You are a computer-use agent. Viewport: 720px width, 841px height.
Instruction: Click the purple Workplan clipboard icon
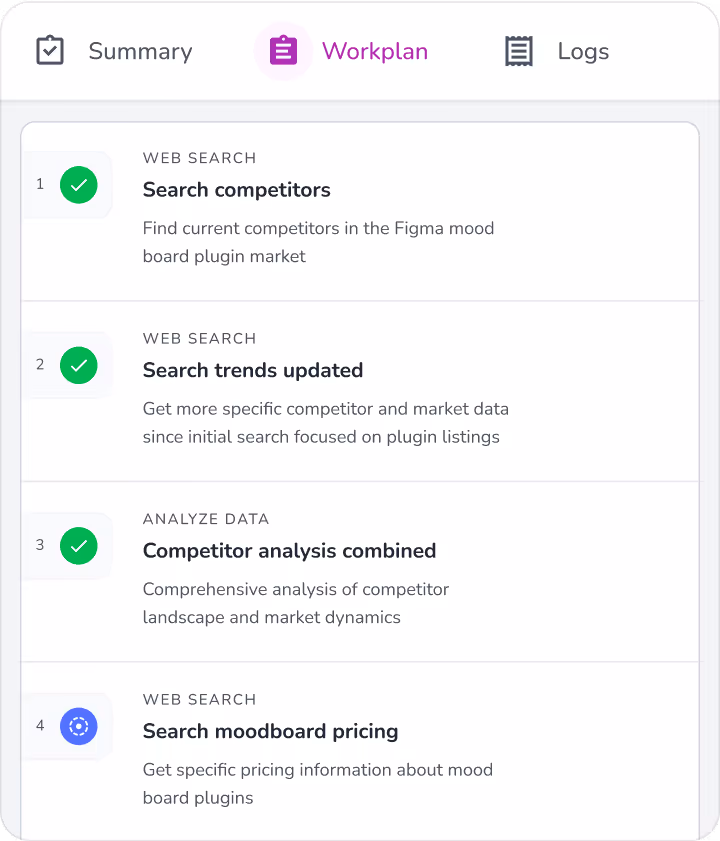(x=283, y=51)
